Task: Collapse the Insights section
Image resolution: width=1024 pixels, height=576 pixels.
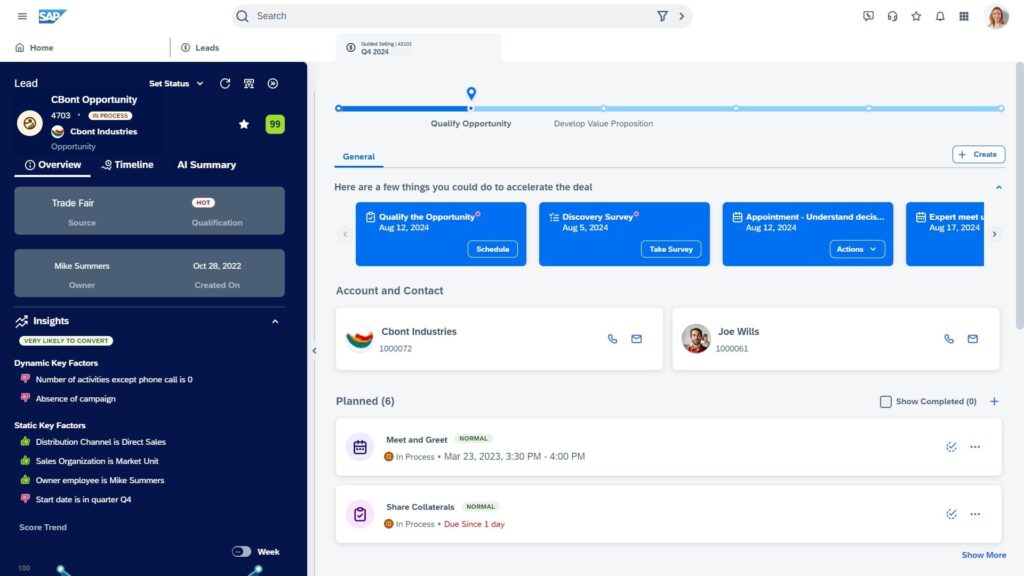Action: tap(277, 321)
